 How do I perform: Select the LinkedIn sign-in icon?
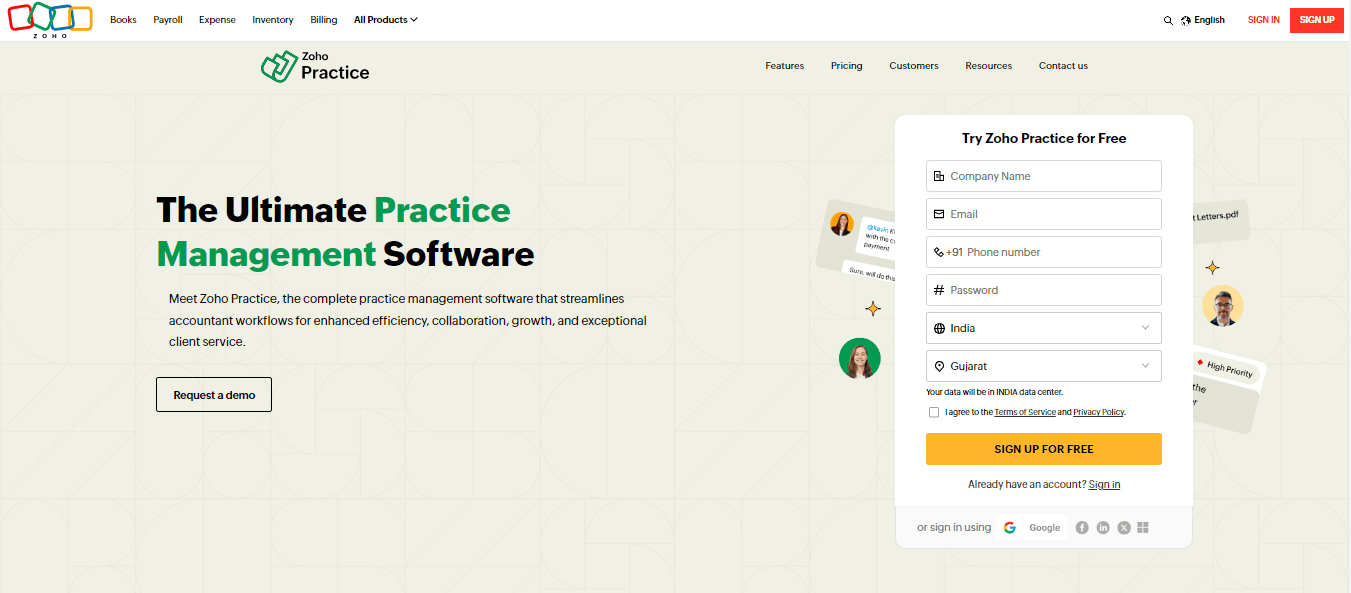1103,527
